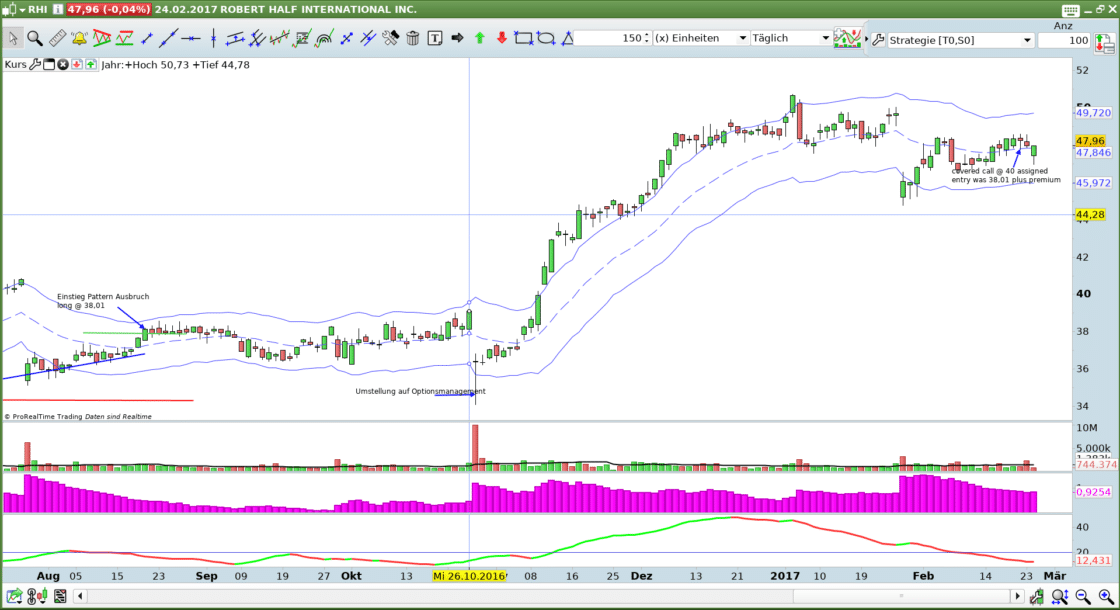Select the parallel channel tool
Image resolution: width=1120 pixels, height=610 pixels.
(x=235, y=38)
